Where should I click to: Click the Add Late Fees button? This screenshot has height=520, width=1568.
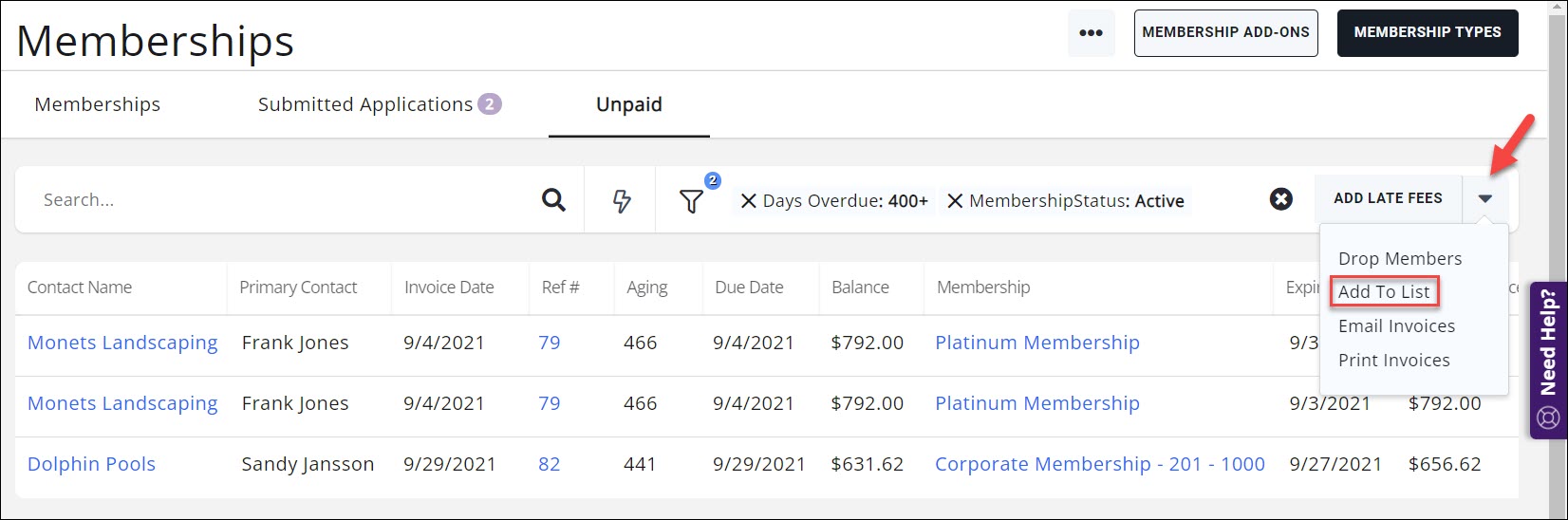1388,198
